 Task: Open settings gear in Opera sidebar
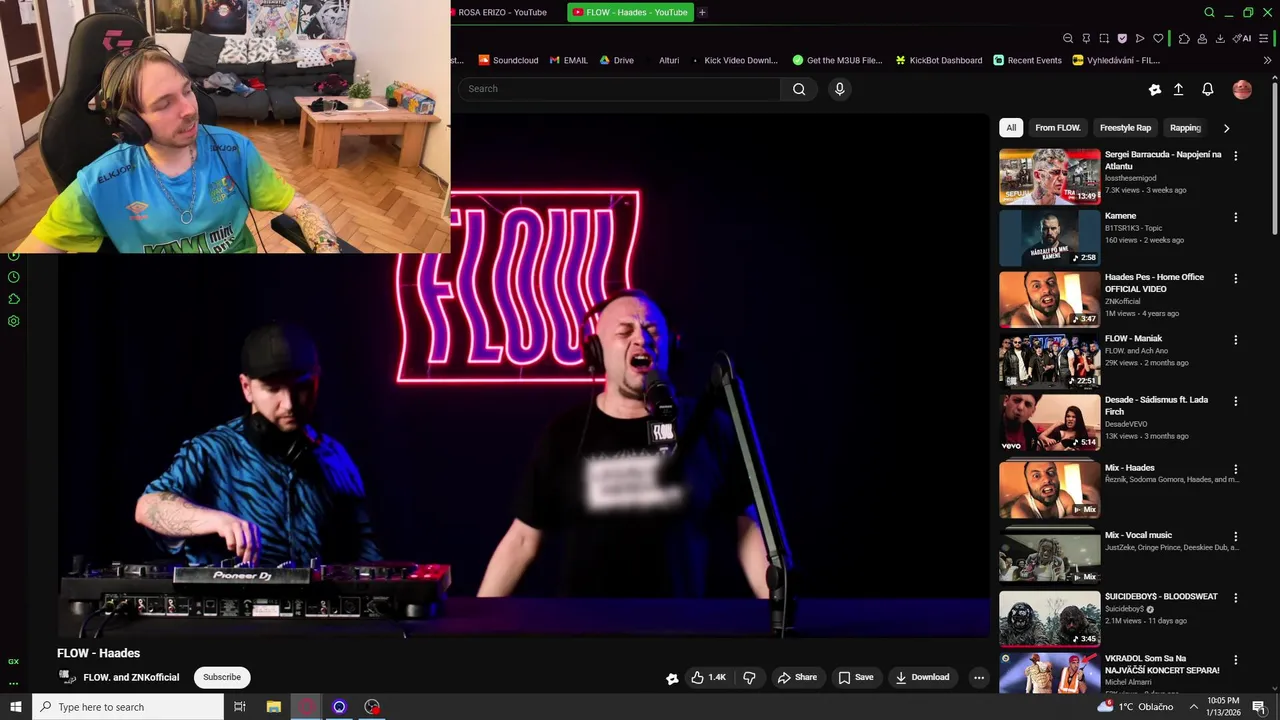pyautogui.click(x=13, y=321)
